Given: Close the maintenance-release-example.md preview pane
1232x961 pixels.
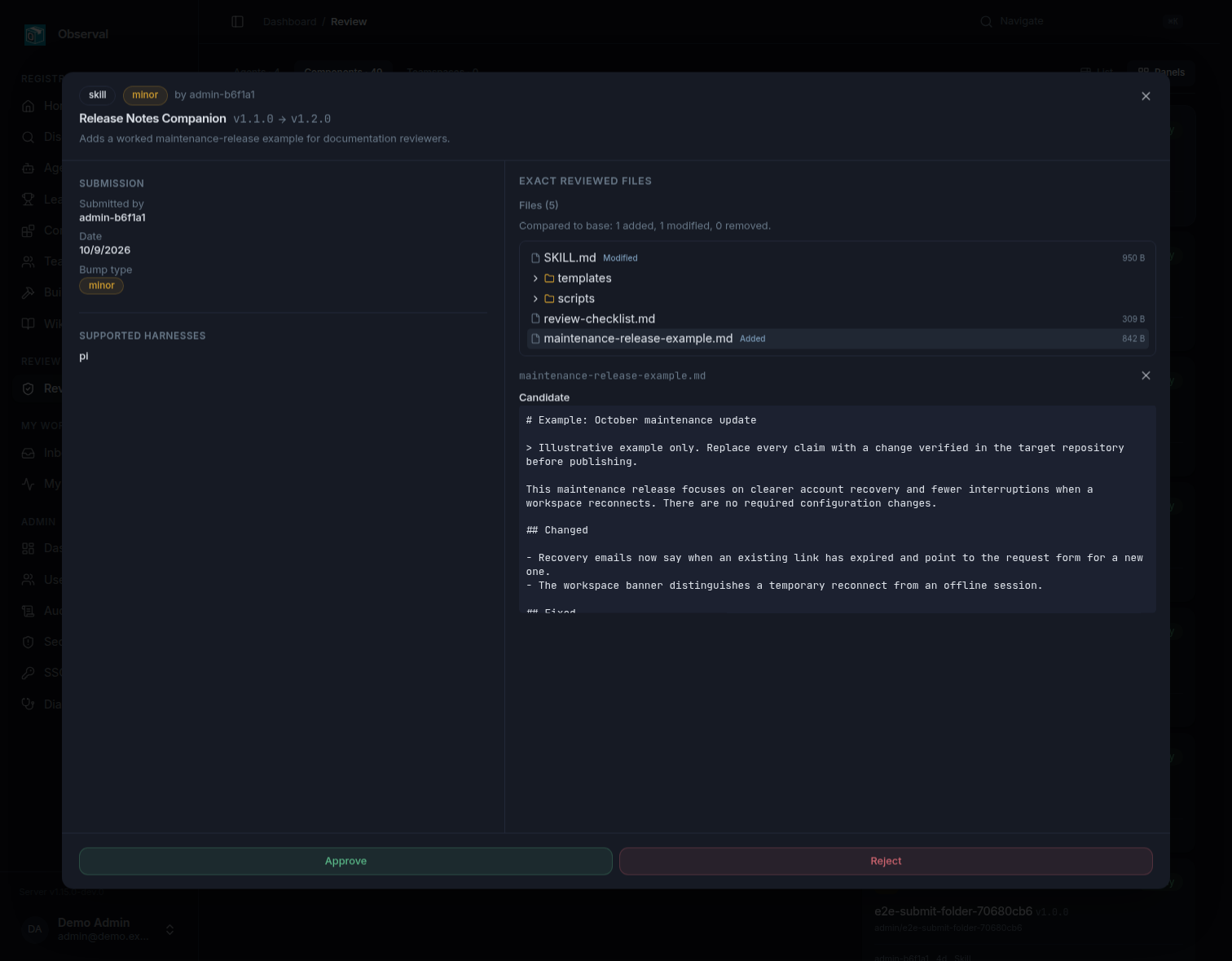Looking at the screenshot, I should click(1146, 375).
